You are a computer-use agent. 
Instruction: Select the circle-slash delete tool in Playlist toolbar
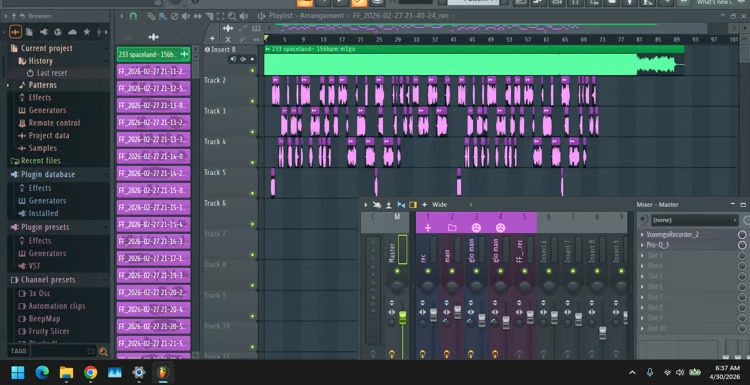[174, 16]
